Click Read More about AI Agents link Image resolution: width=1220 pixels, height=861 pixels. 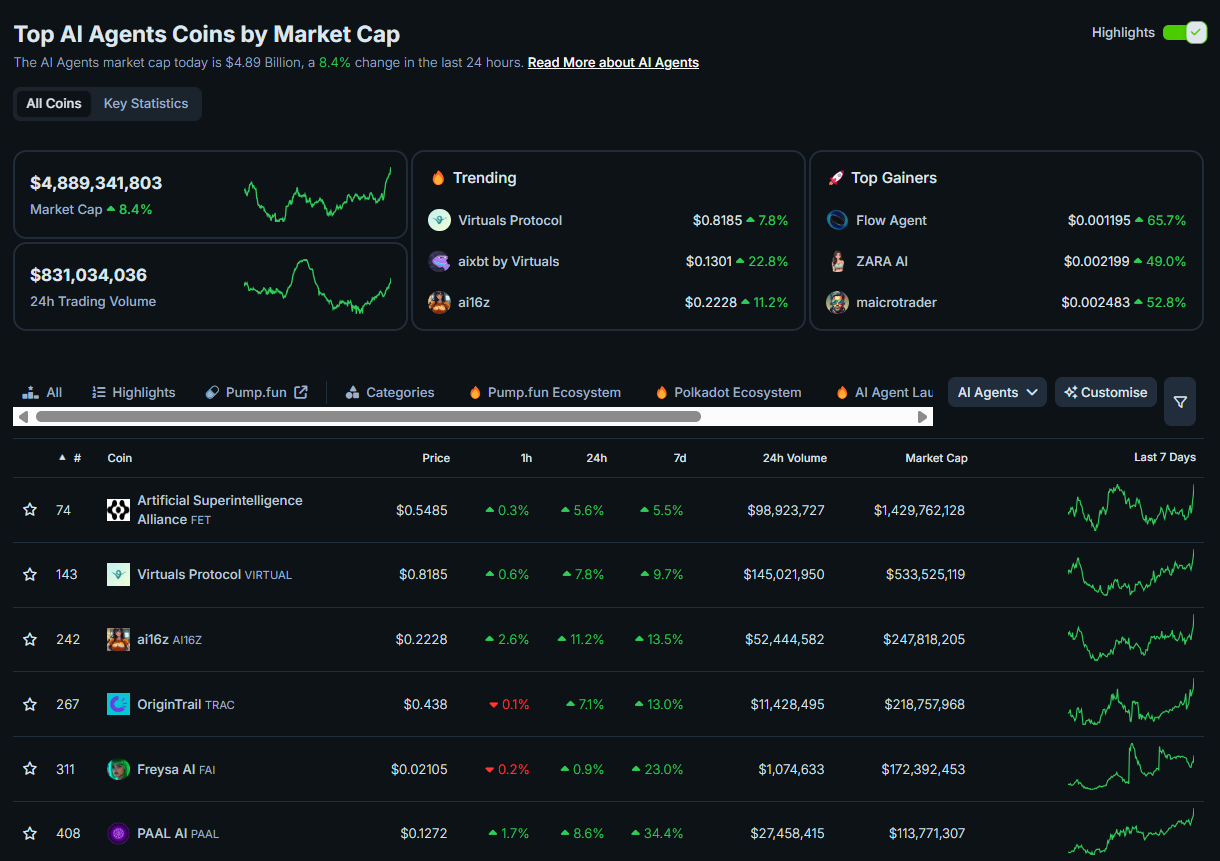pos(613,62)
